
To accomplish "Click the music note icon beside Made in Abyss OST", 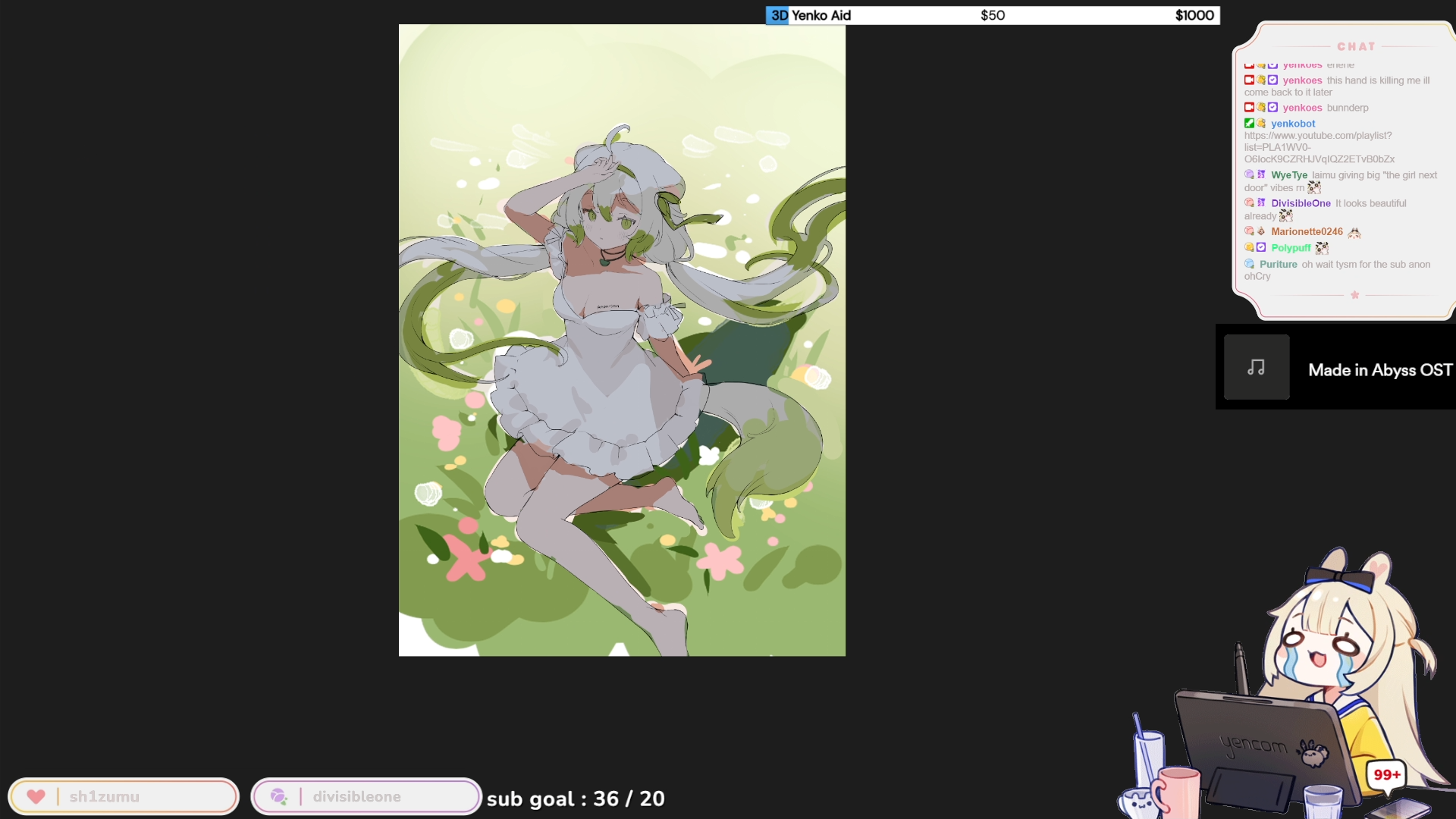I will [1257, 368].
